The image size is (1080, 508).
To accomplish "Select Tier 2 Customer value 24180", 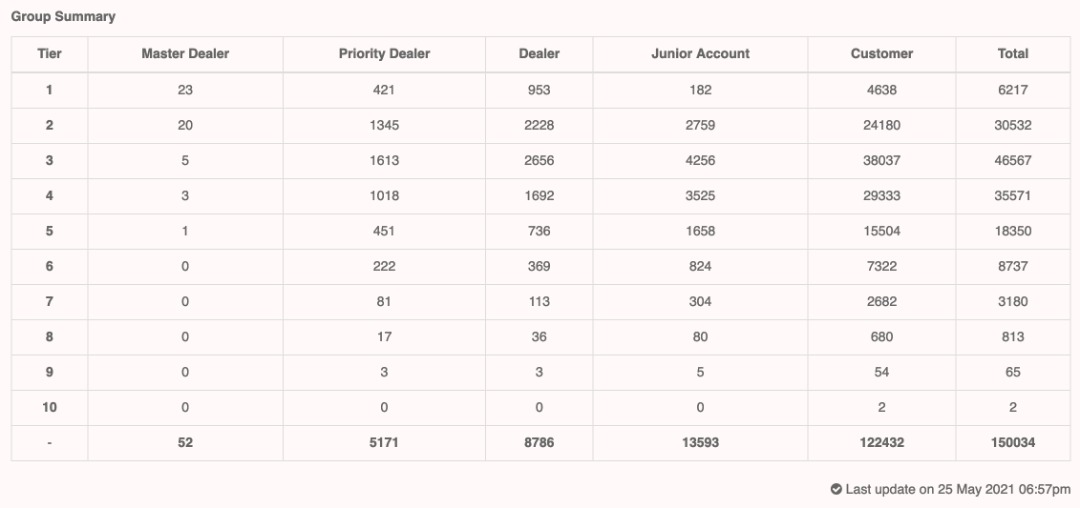I will tap(882, 125).
